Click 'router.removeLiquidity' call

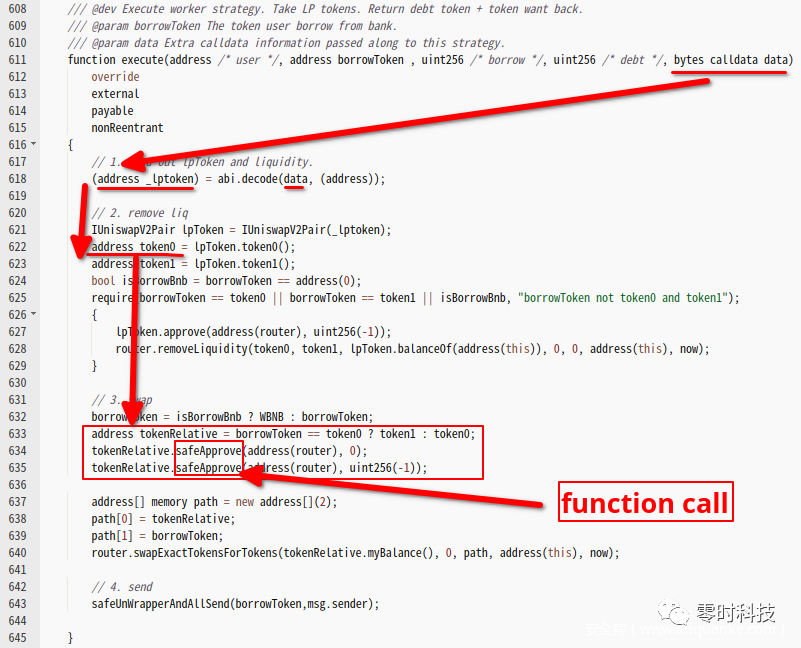click(181, 349)
